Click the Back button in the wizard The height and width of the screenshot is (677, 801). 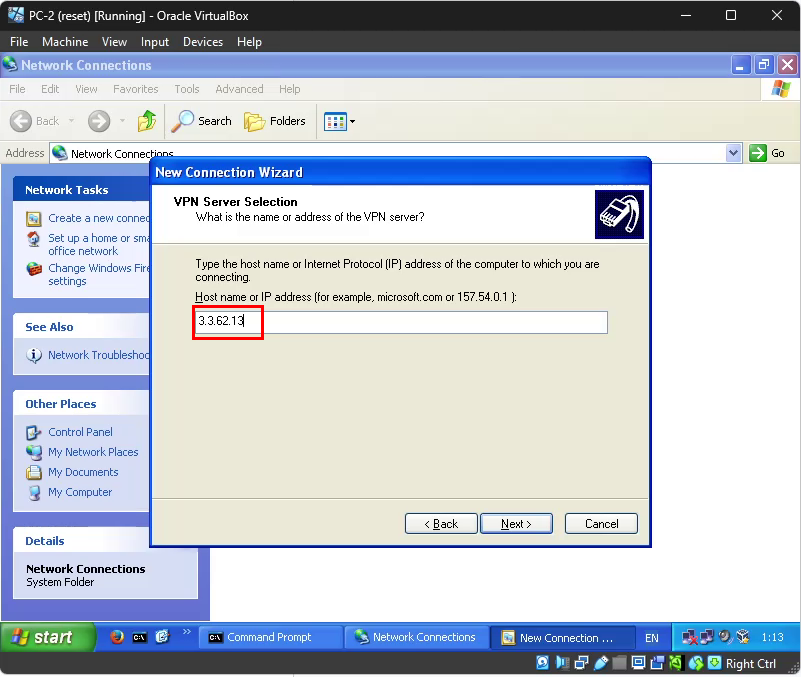[441, 524]
